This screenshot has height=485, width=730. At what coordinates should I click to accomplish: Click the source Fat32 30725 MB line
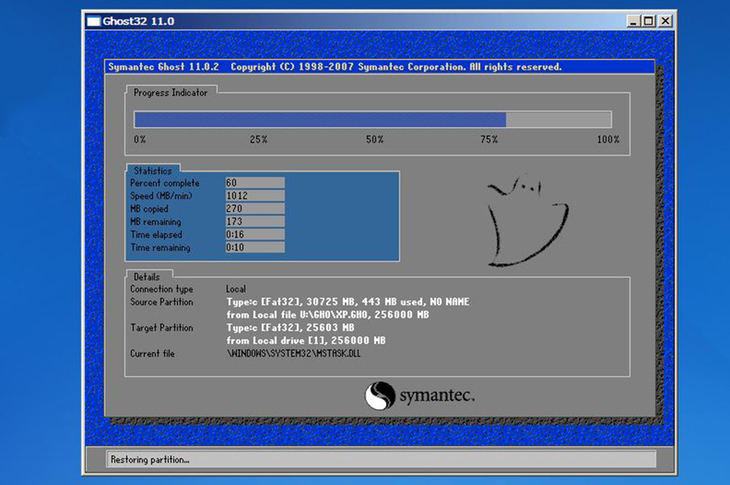pyautogui.click(x=348, y=302)
